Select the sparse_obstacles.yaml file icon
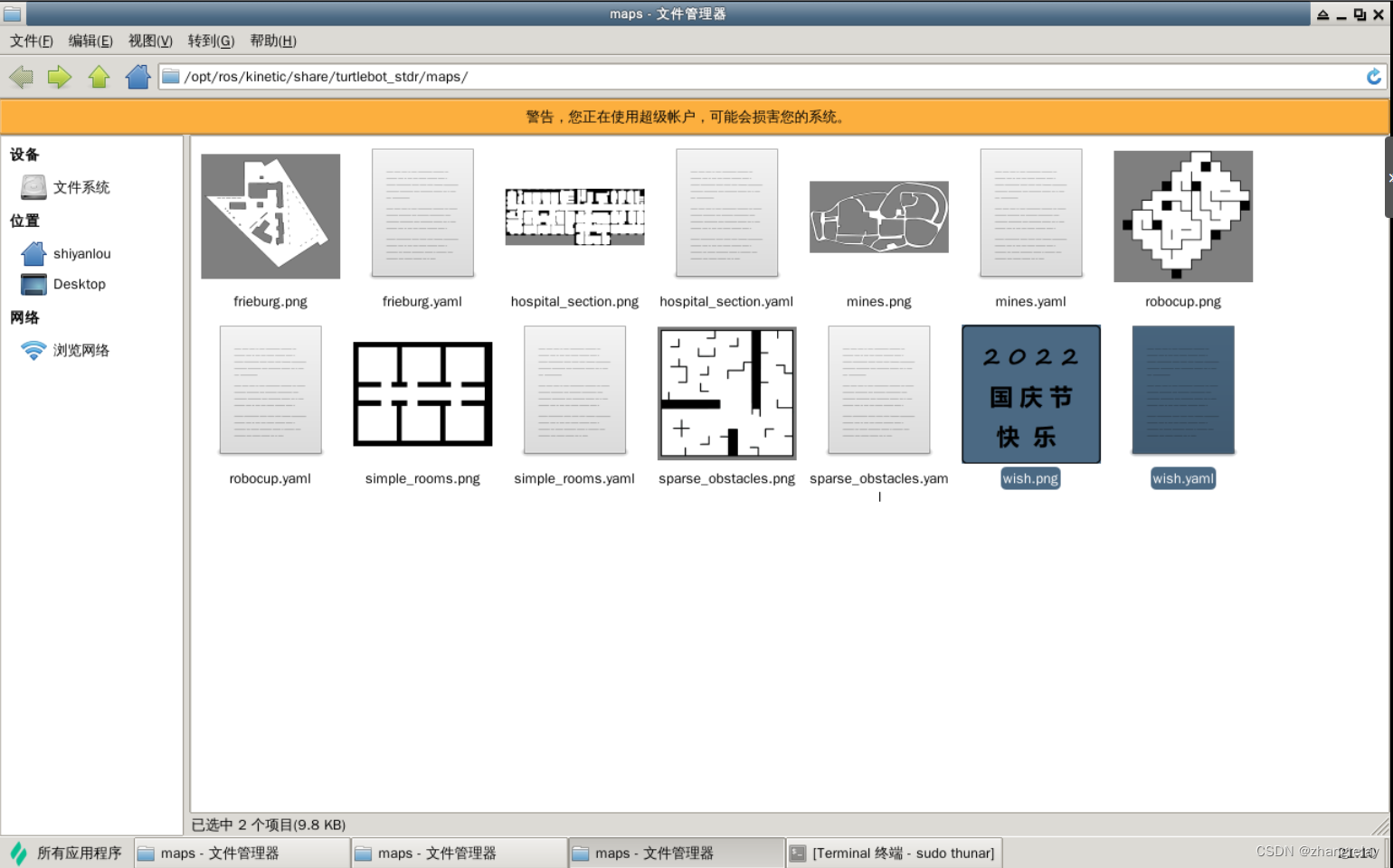This screenshot has width=1393, height=868. [x=878, y=391]
